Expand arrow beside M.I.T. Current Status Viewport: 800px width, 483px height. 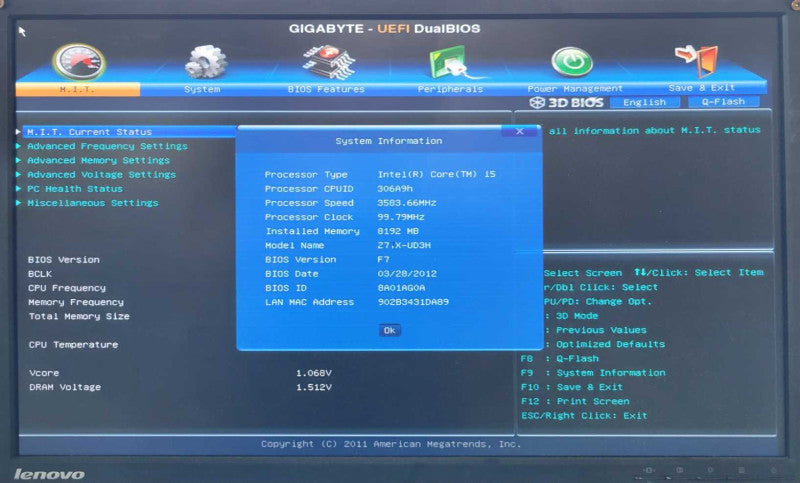click(x=18, y=132)
